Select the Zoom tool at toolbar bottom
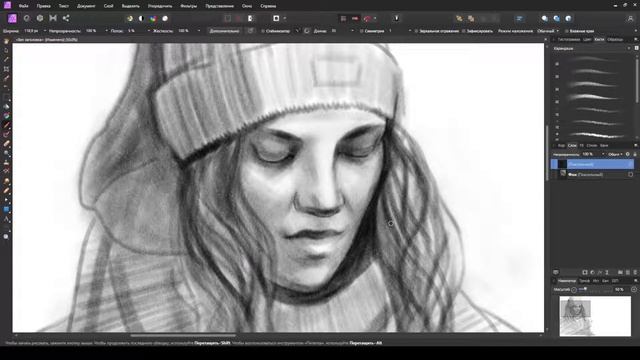Image resolution: width=640 pixels, height=360 pixels. [6, 236]
